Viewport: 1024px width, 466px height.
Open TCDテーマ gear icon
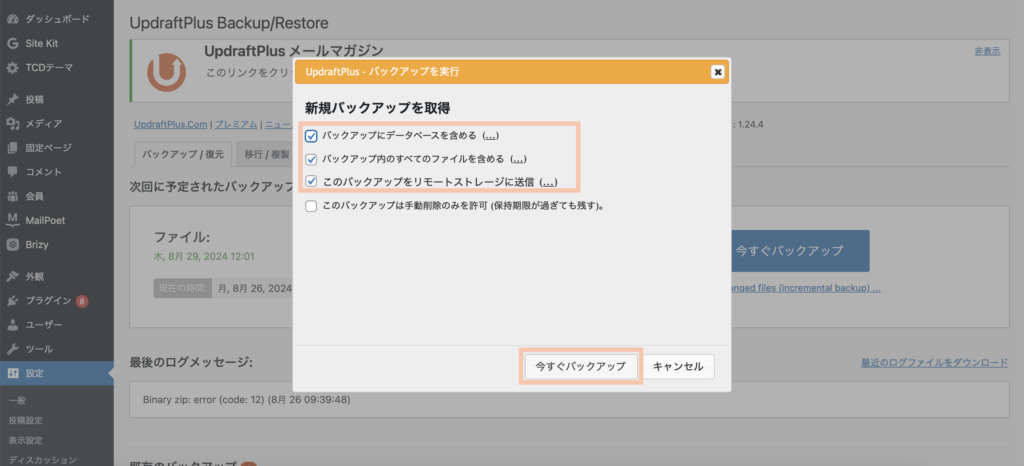tap(12, 67)
